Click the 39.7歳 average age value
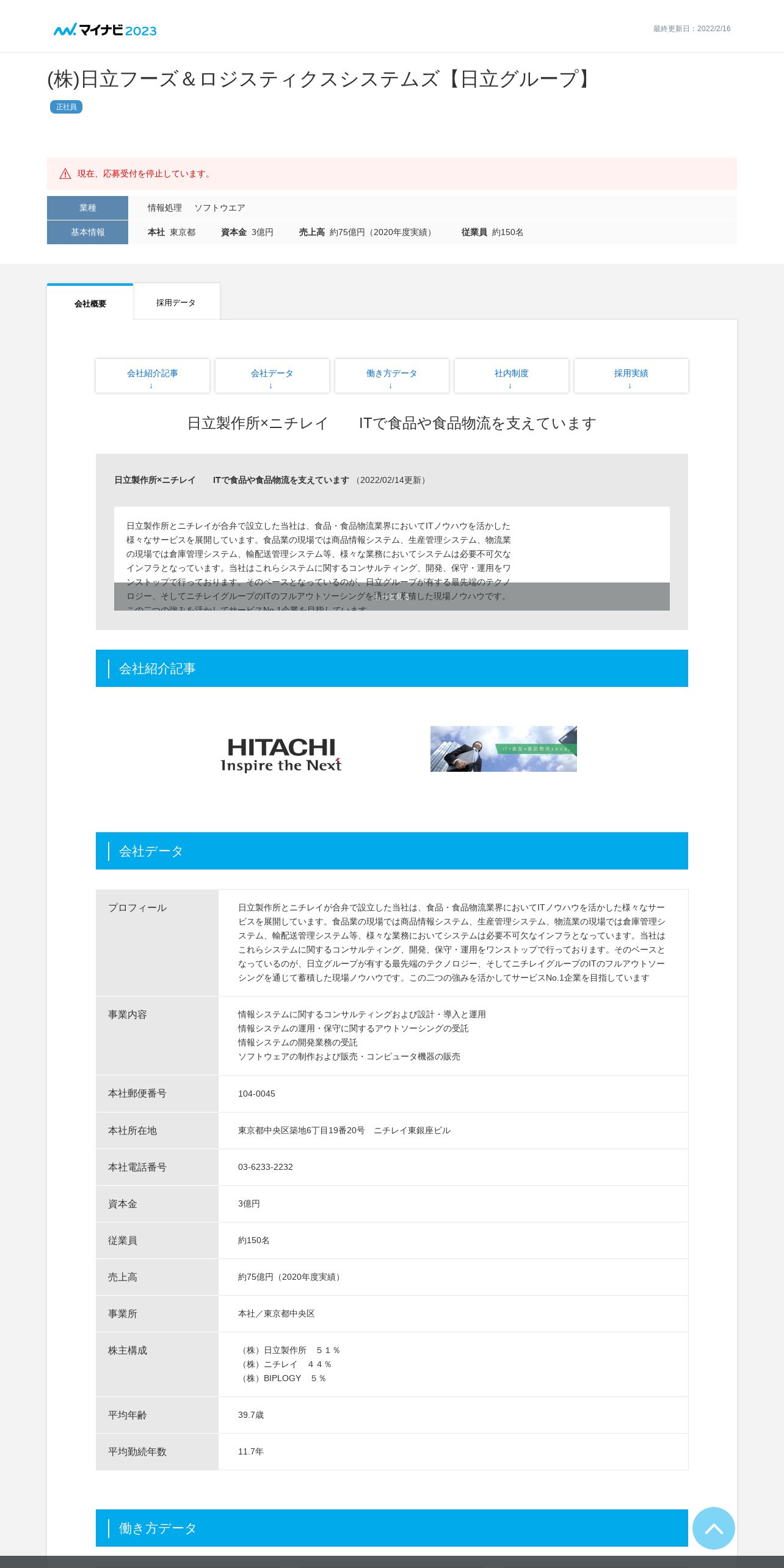 click(x=251, y=1415)
